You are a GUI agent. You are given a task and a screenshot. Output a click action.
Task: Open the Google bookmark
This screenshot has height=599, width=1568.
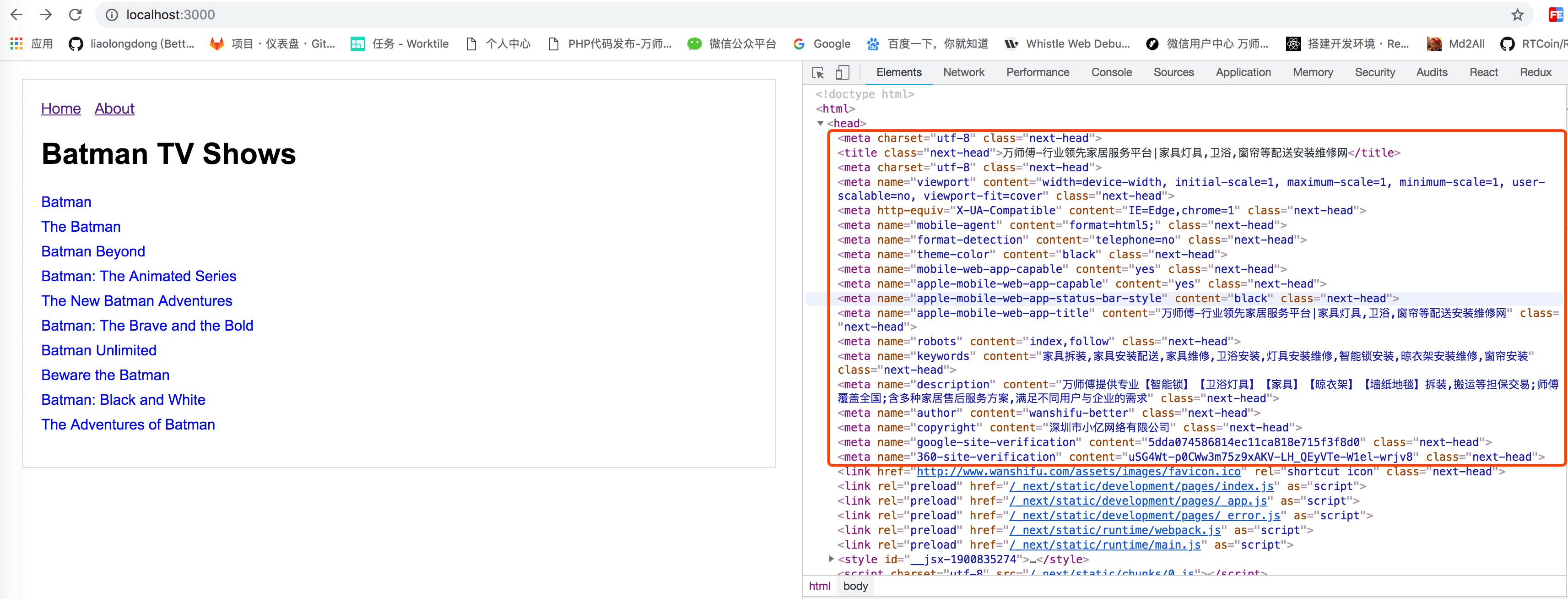[x=822, y=44]
